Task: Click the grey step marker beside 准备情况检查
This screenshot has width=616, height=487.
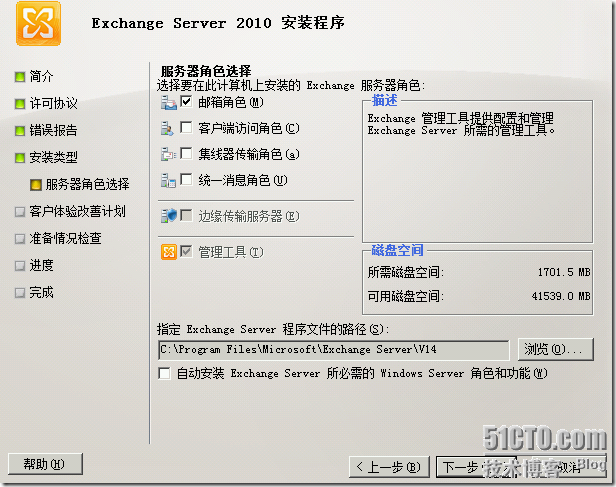Action: point(20,239)
